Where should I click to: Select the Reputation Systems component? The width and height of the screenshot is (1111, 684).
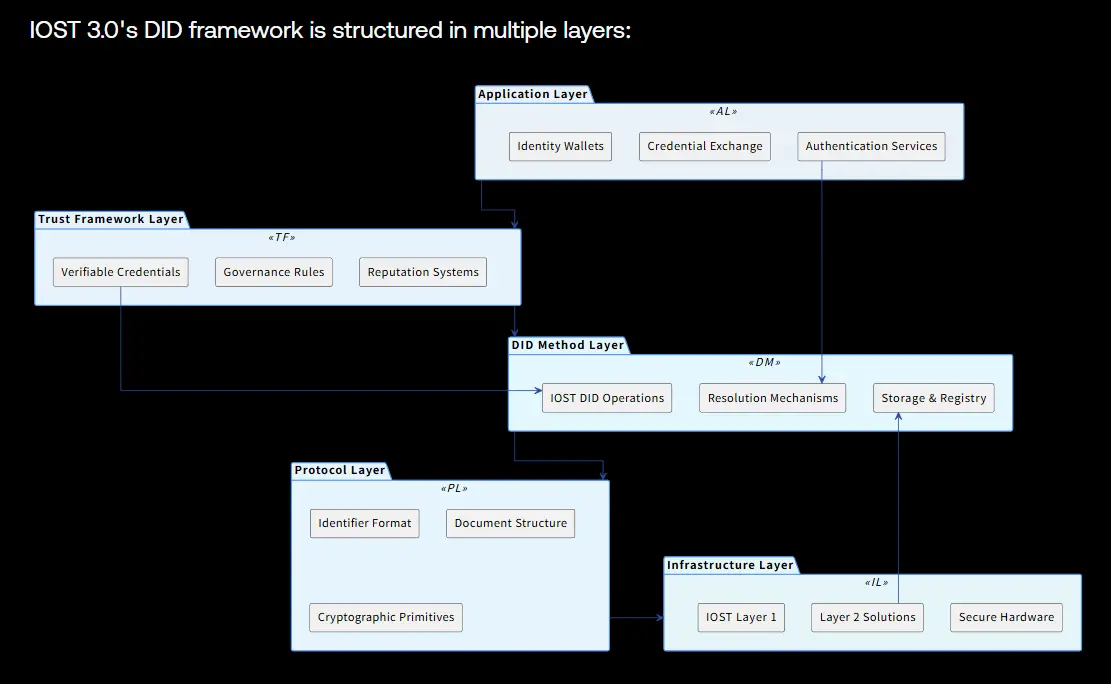[423, 272]
